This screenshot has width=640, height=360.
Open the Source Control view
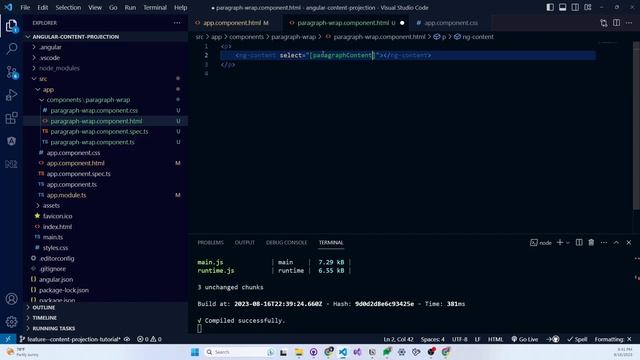pyautogui.click(x=11, y=72)
